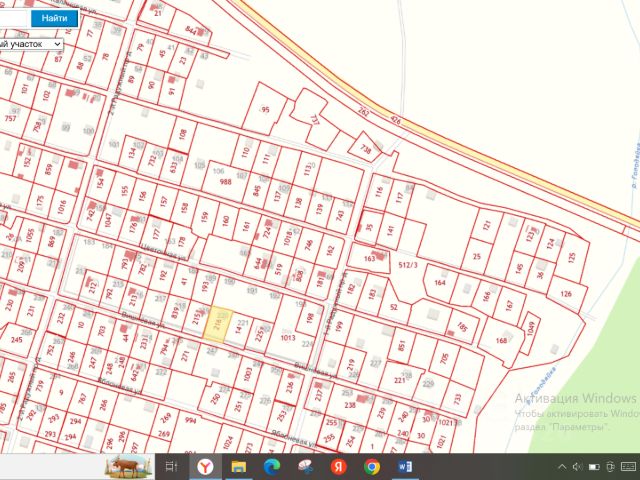Open the участок object type dropdown

(31, 44)
